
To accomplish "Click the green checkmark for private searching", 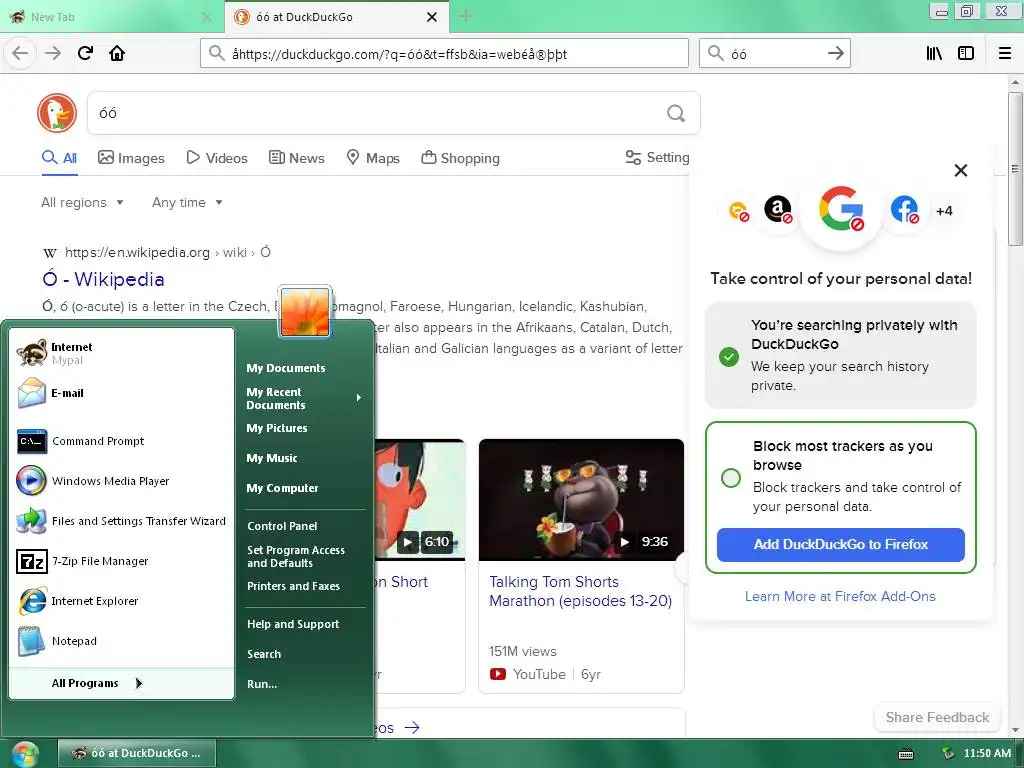I will pos(729,357).
